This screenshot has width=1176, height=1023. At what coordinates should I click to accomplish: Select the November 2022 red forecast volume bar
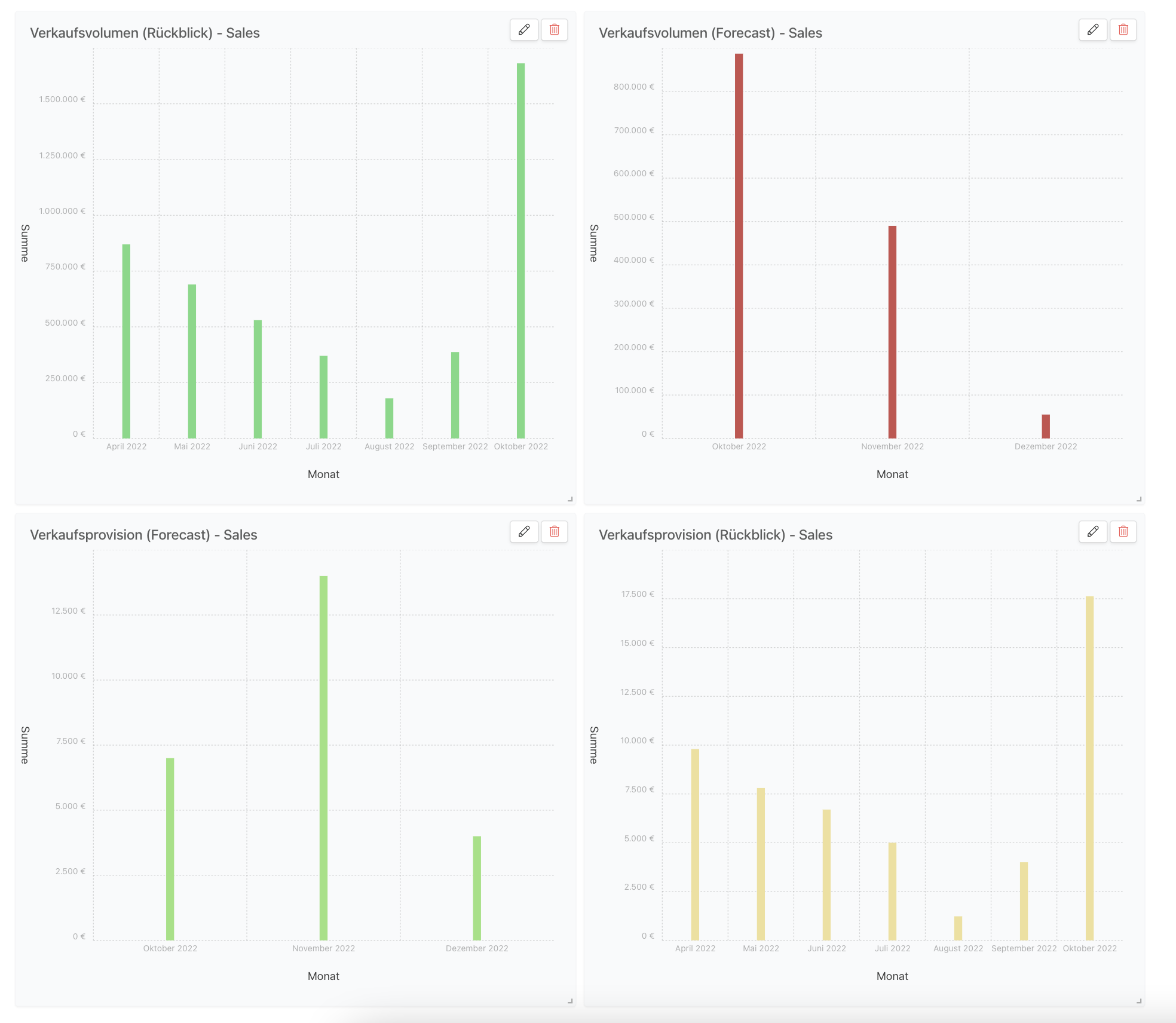892,332
